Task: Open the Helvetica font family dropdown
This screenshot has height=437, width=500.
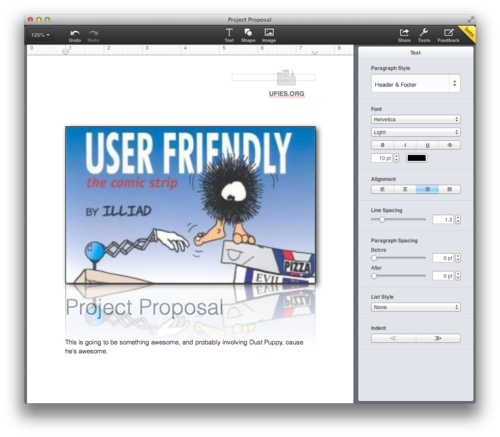Action: click(416, 119)
